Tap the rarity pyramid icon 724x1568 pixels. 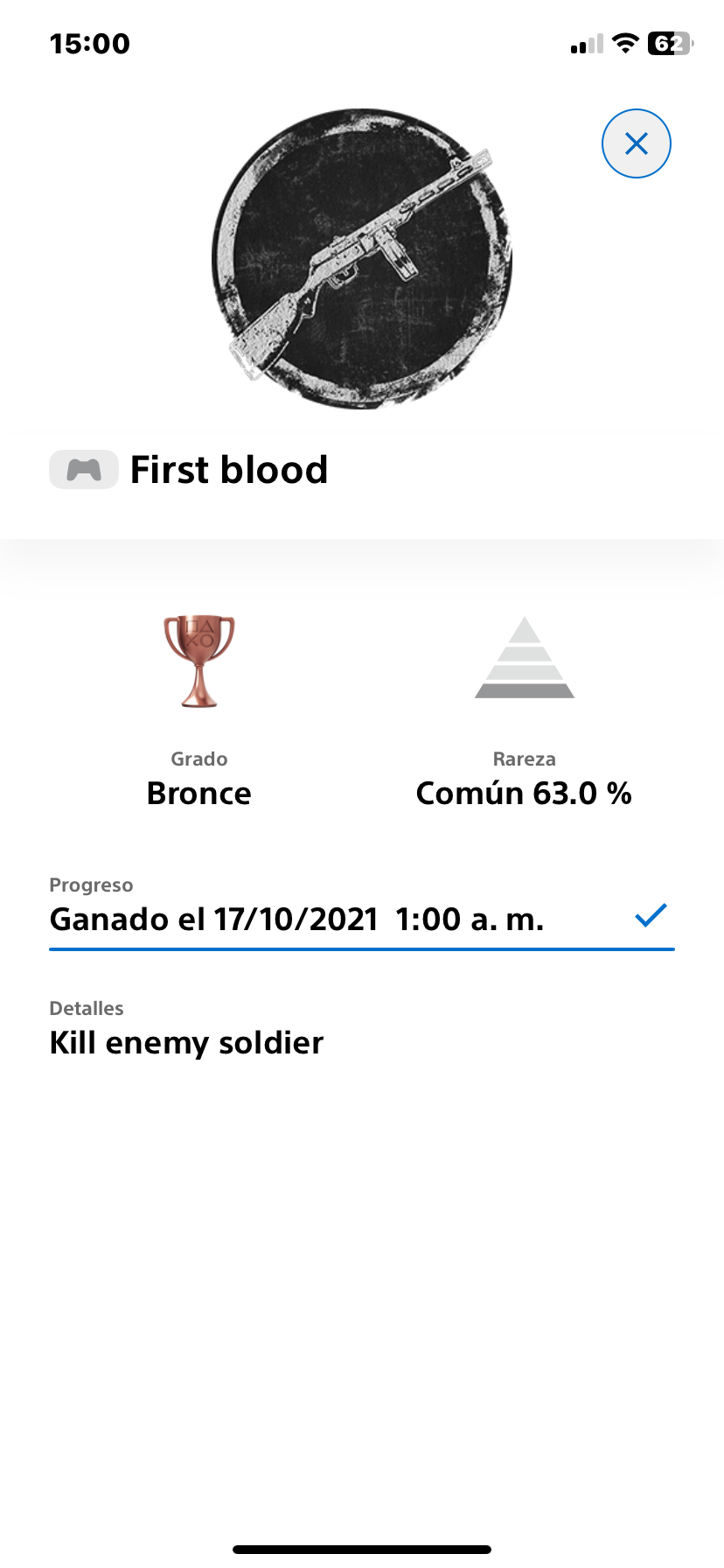click(x=524, y=659)
